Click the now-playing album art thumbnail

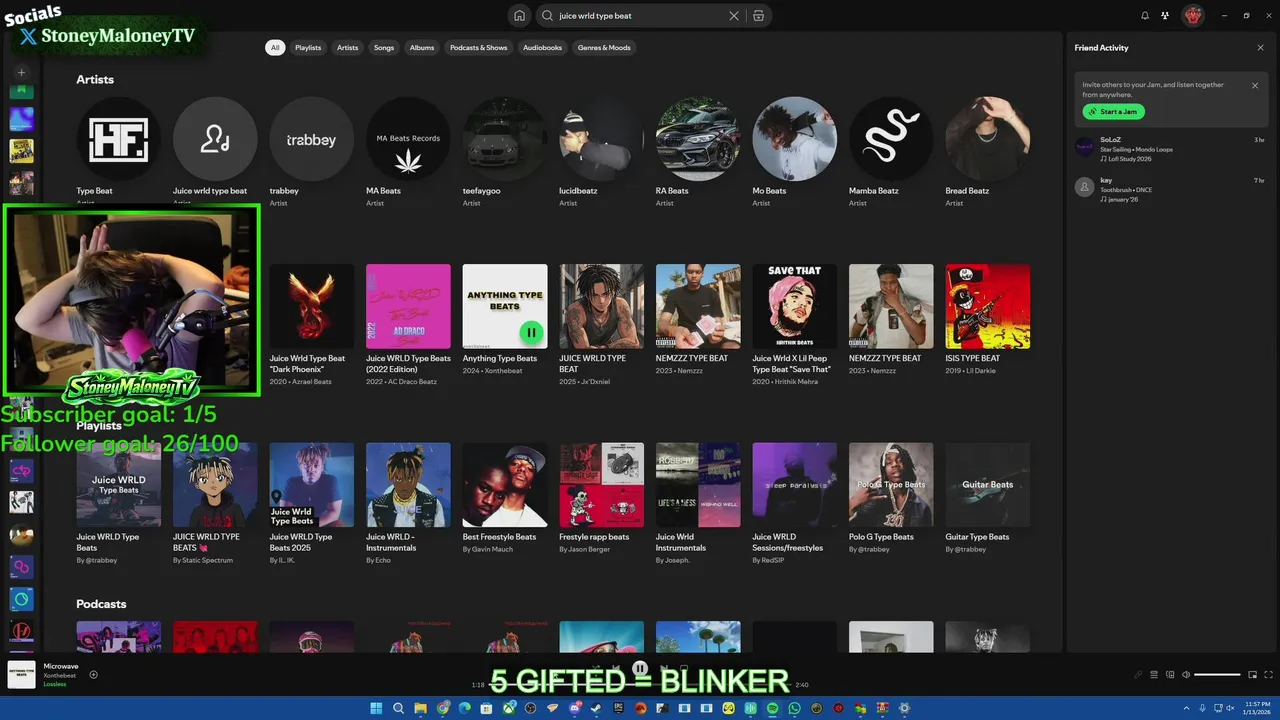(x=21, y=675)
